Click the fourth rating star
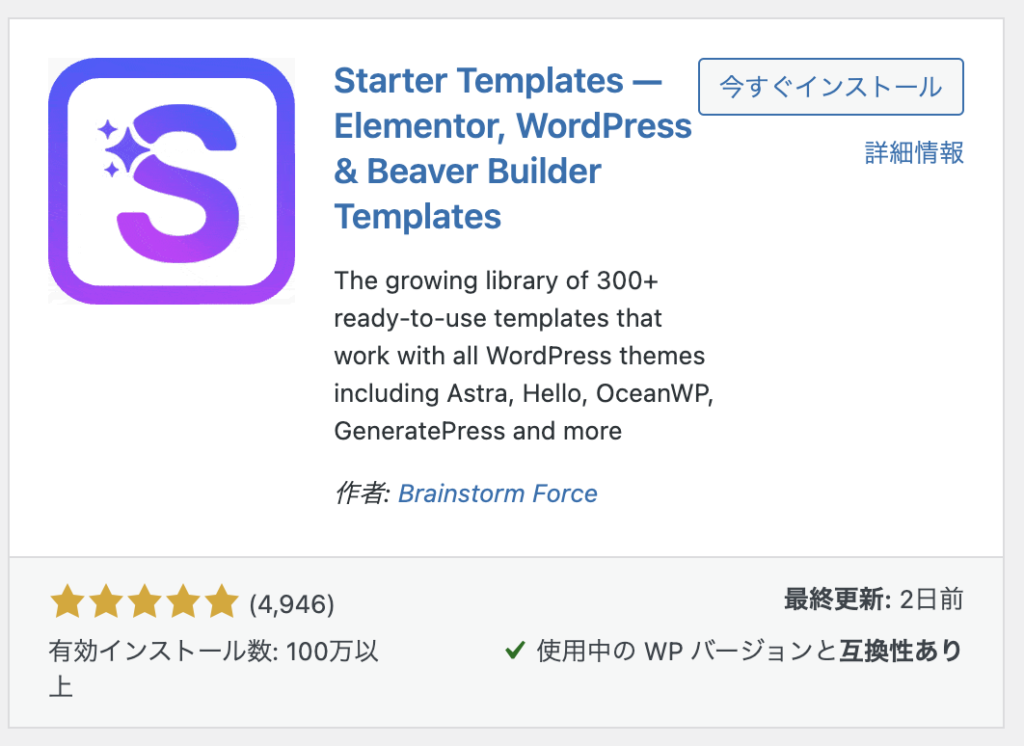Viewport: 1024px width, 746px height. 181,603
